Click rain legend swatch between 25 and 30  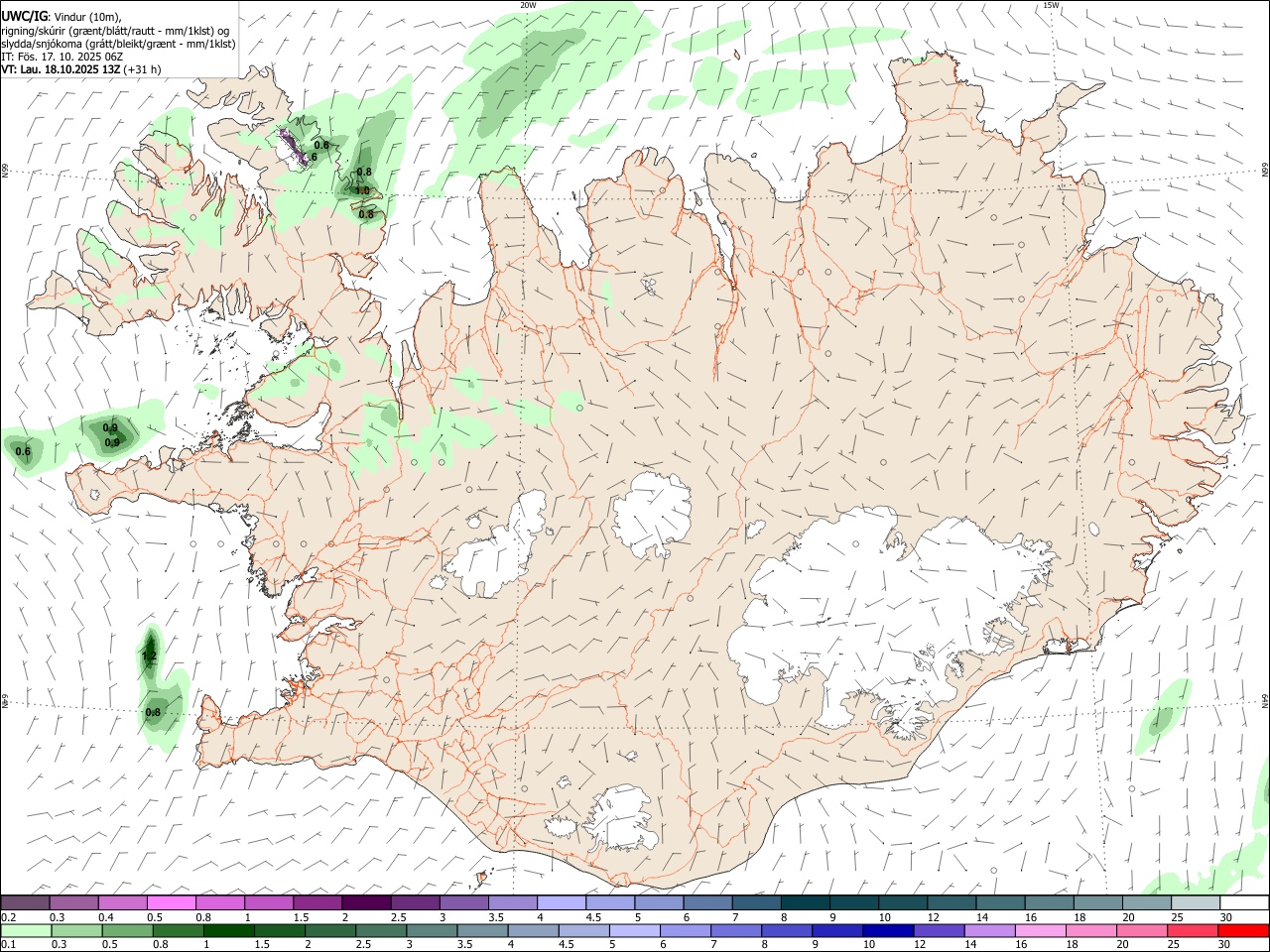[1193, 931]
